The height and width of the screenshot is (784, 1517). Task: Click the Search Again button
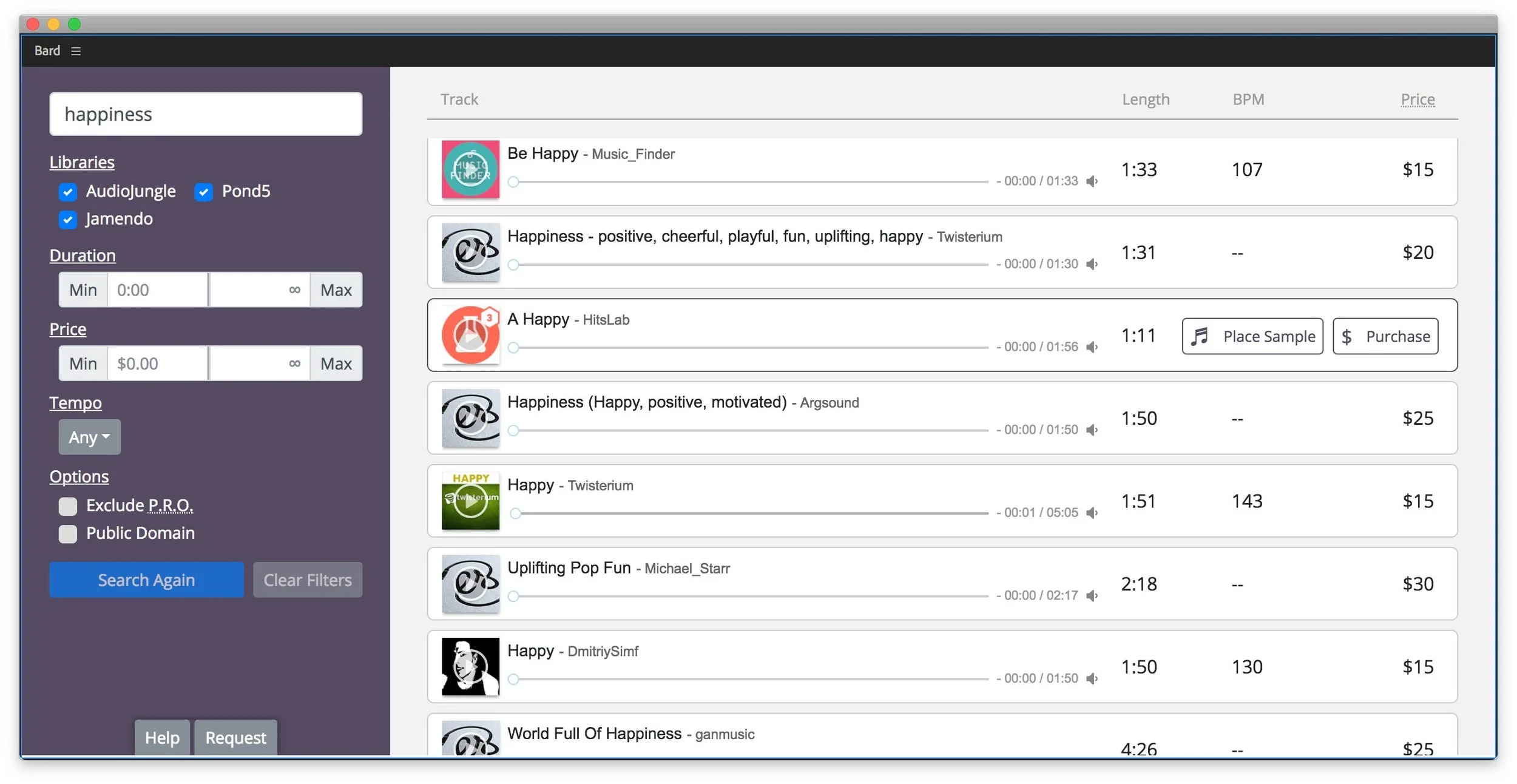pyautogui.click(x=146, y=580)
